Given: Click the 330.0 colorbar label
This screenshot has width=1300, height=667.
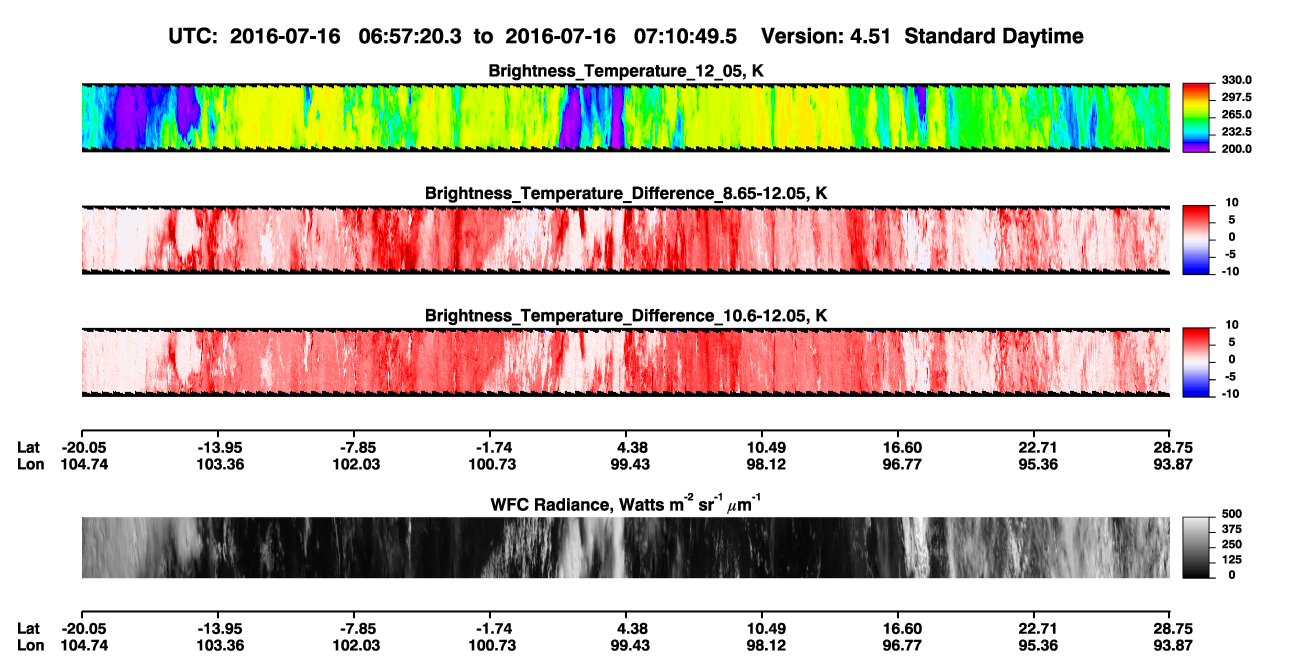Looking at the screenshot, I should coord(1237,81).
